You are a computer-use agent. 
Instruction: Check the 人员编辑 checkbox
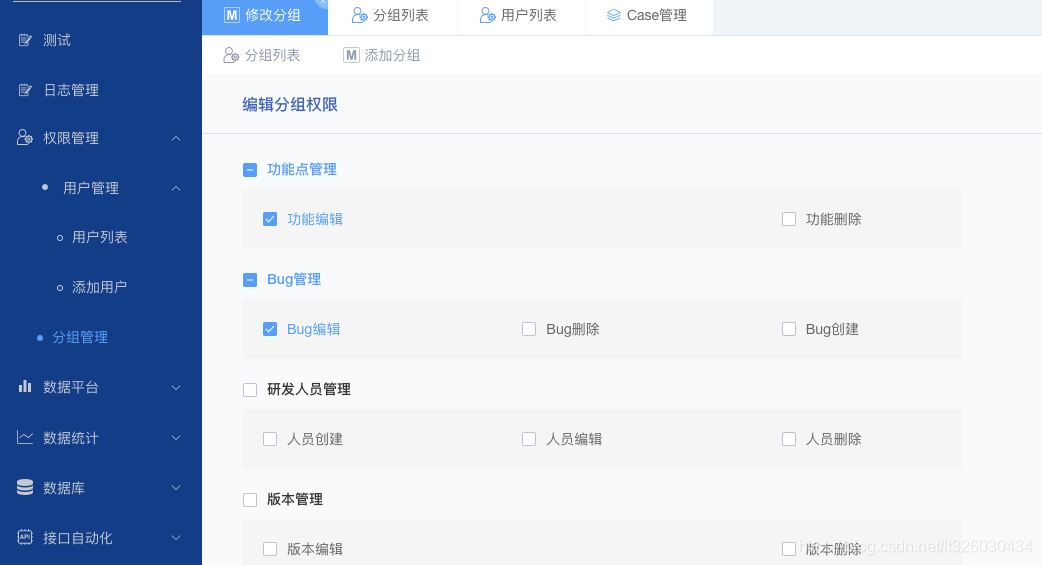[x=529, y=439]
